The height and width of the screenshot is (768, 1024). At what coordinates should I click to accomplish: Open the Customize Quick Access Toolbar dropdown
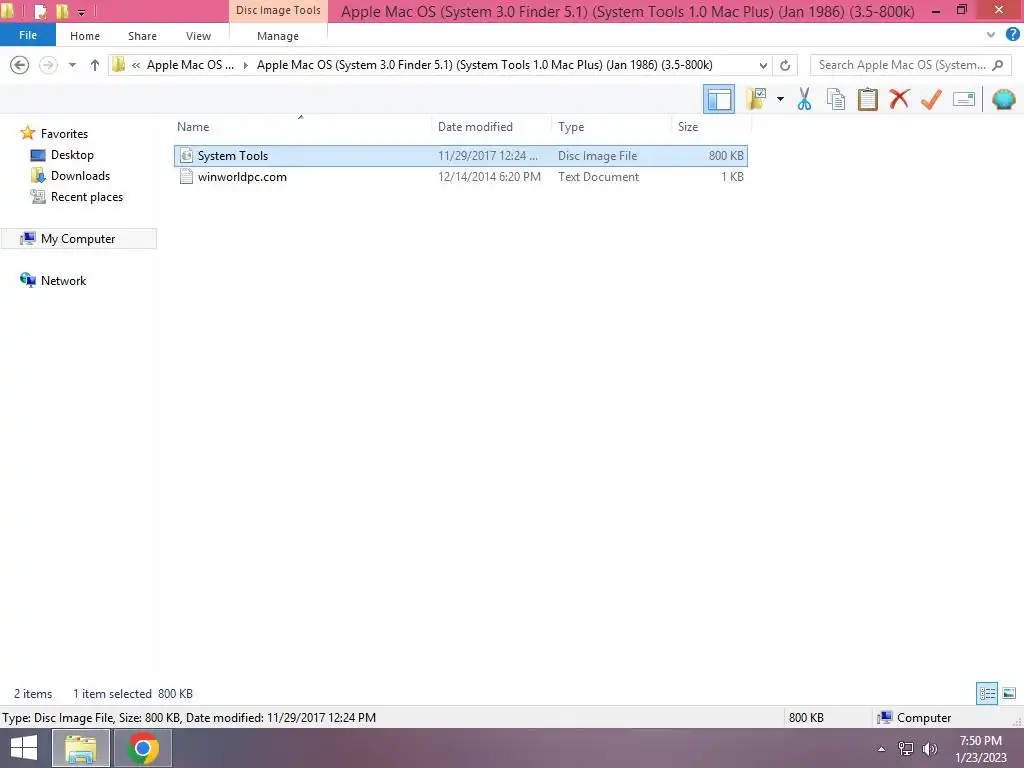point(82,12)
